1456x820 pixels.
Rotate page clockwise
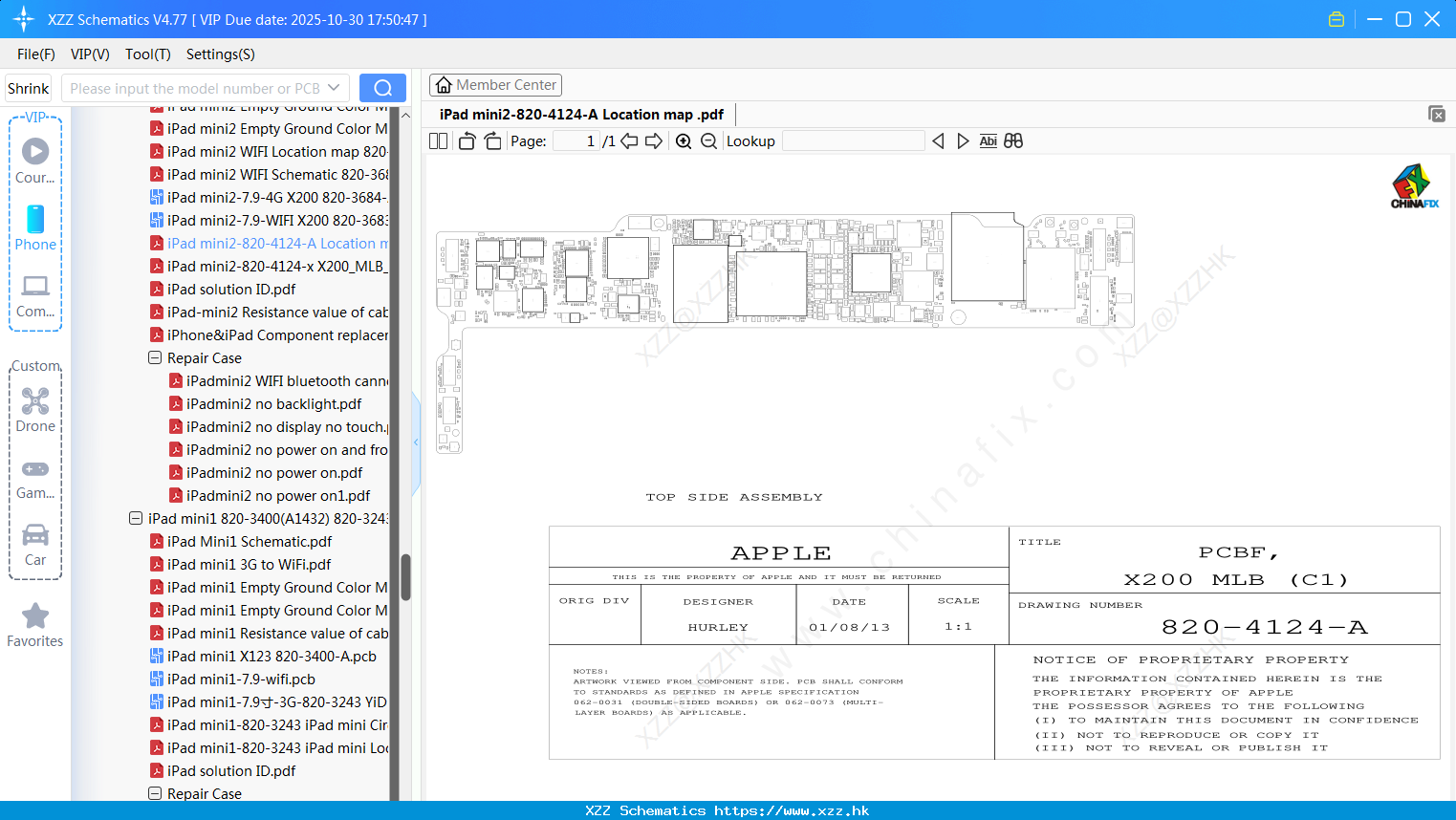click(x=492, y=141)
